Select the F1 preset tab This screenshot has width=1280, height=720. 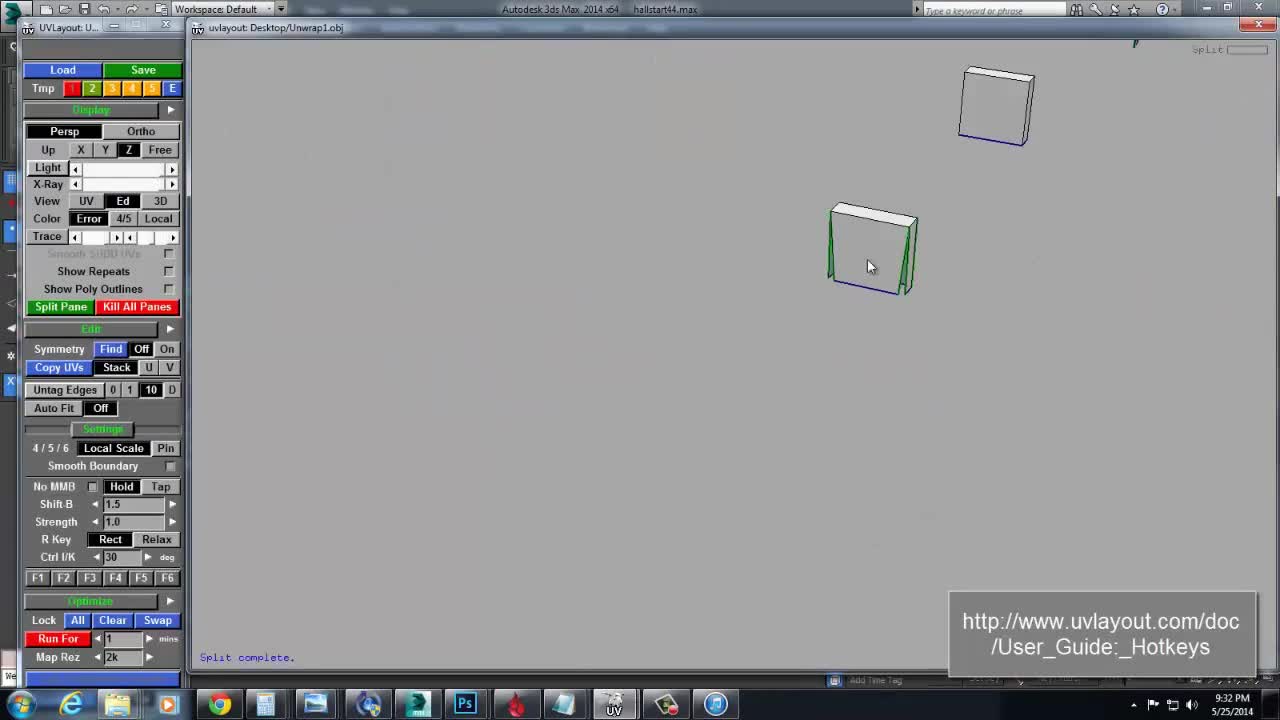point(38,578)
